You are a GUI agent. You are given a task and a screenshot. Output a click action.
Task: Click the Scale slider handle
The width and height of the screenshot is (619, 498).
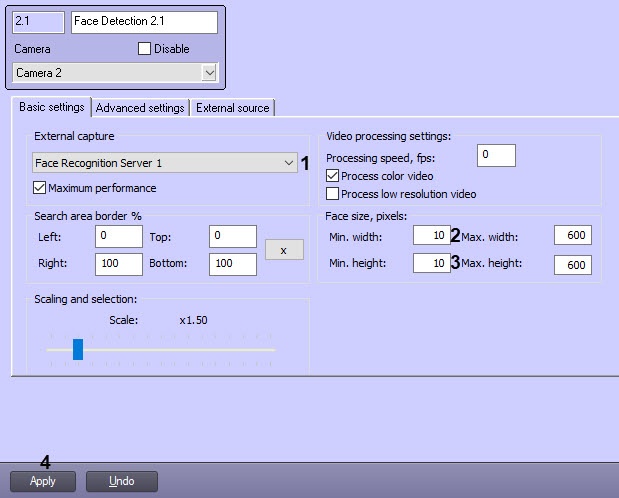(x=77, y=349)
